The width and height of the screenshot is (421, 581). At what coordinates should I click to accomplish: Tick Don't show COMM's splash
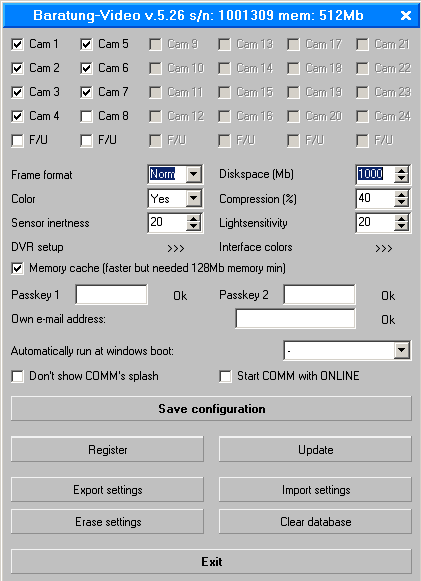[x=17, y=376]
